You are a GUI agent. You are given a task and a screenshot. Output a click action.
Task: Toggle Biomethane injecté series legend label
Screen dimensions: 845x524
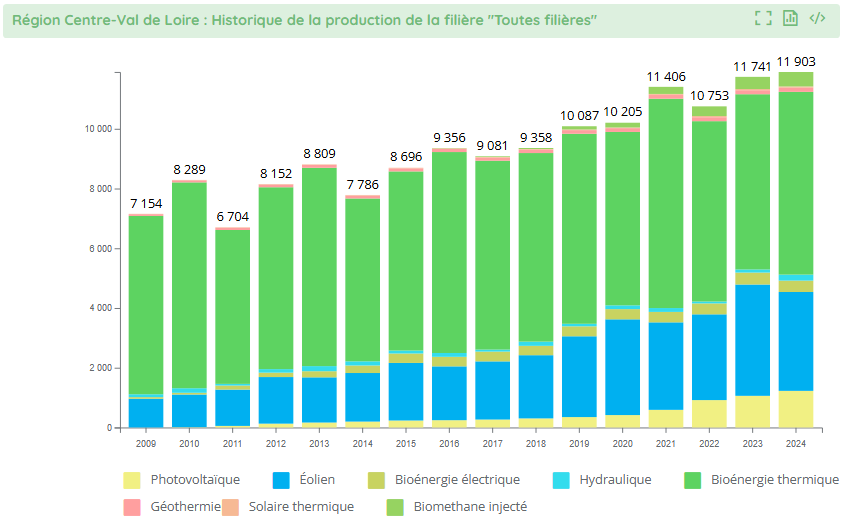coord(470,507)
